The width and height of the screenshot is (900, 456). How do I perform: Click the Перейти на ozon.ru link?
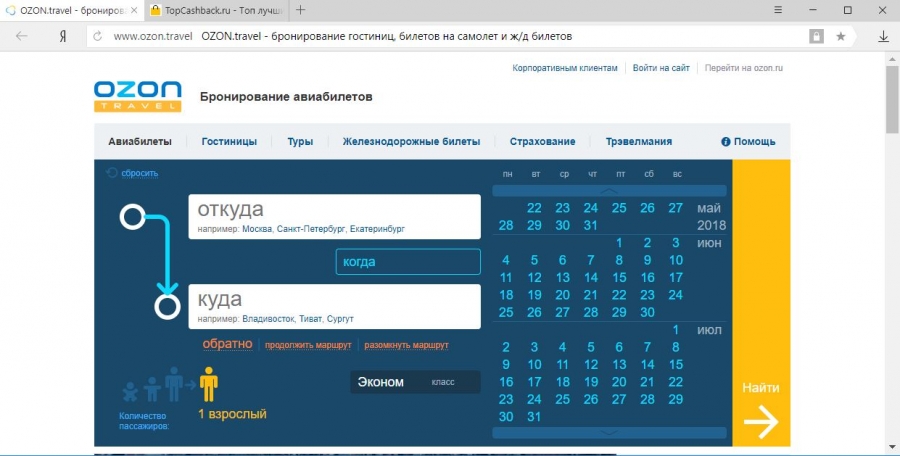[744, 68]
